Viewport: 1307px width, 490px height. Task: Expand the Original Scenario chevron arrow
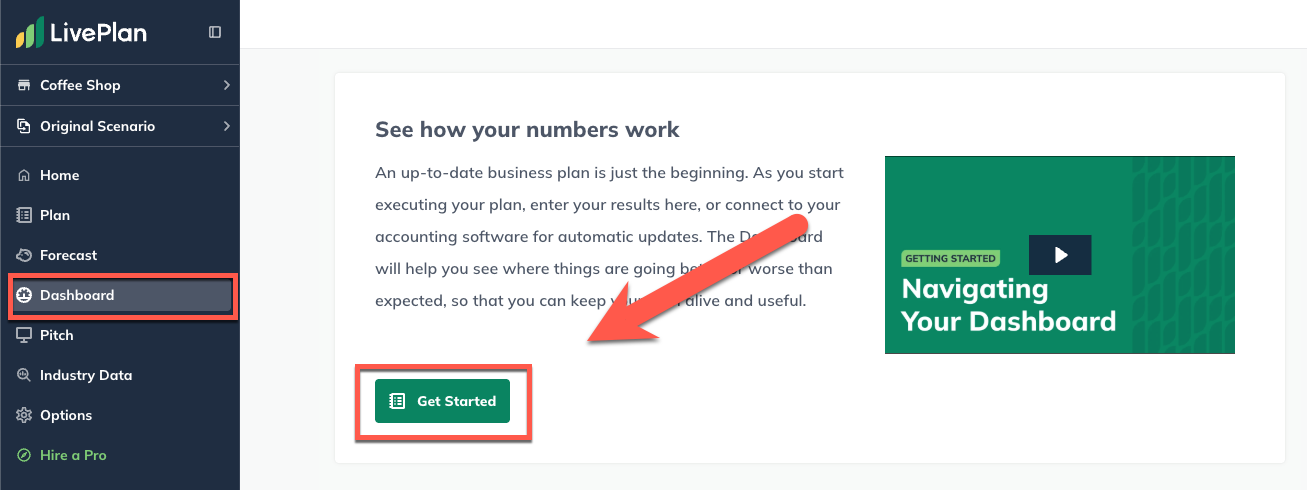(227, 126)
